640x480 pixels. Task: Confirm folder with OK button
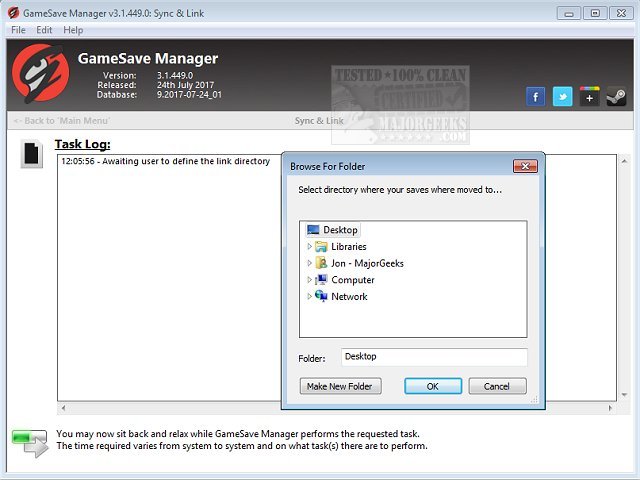click(x=433, y=386)
